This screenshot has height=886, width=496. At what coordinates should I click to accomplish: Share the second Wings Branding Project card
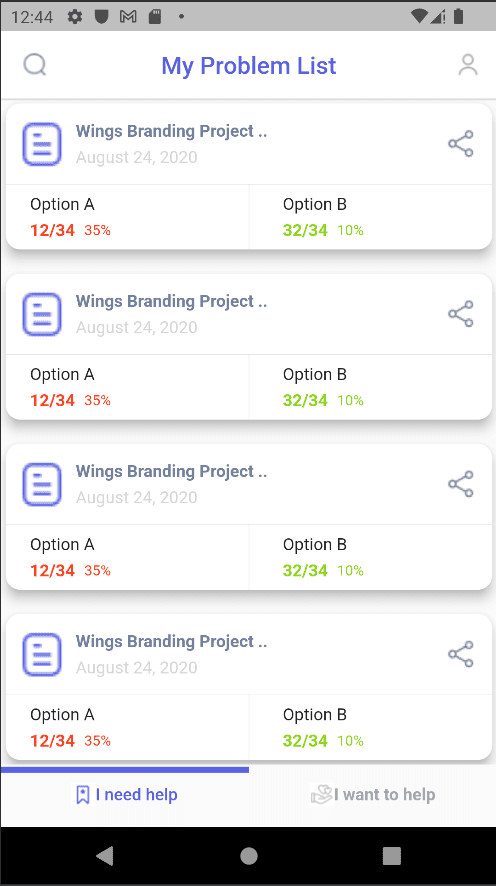(x=461, y=314)
